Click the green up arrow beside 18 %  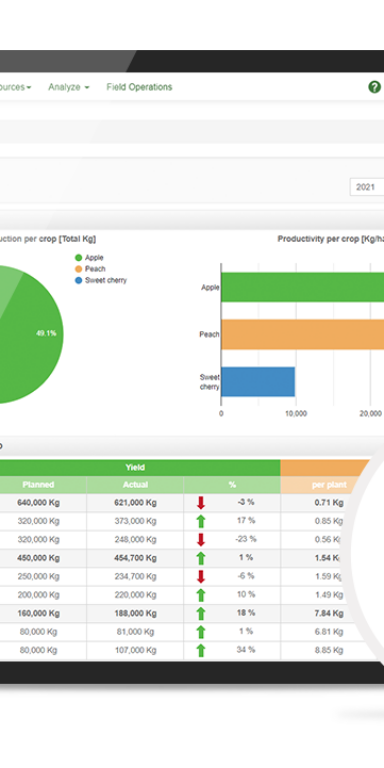pos(200,613)
